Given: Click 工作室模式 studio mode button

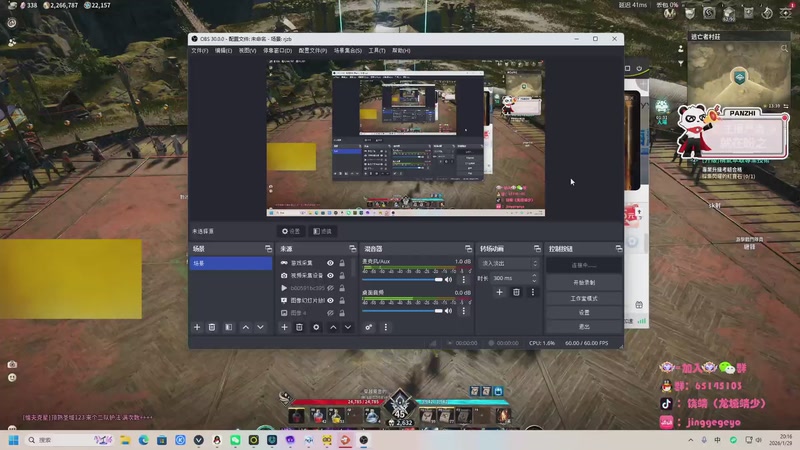Looking at the screenshot, I should tap(584, 298).
